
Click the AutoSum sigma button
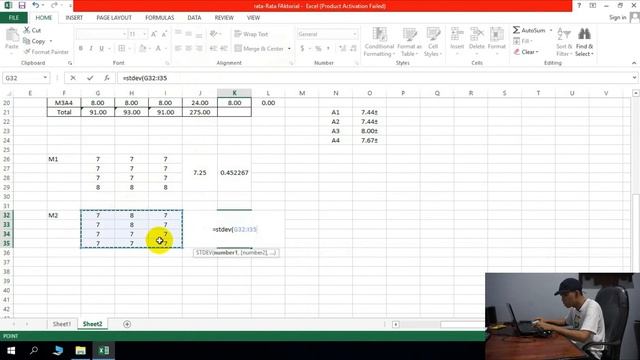(x=529, y=30)
